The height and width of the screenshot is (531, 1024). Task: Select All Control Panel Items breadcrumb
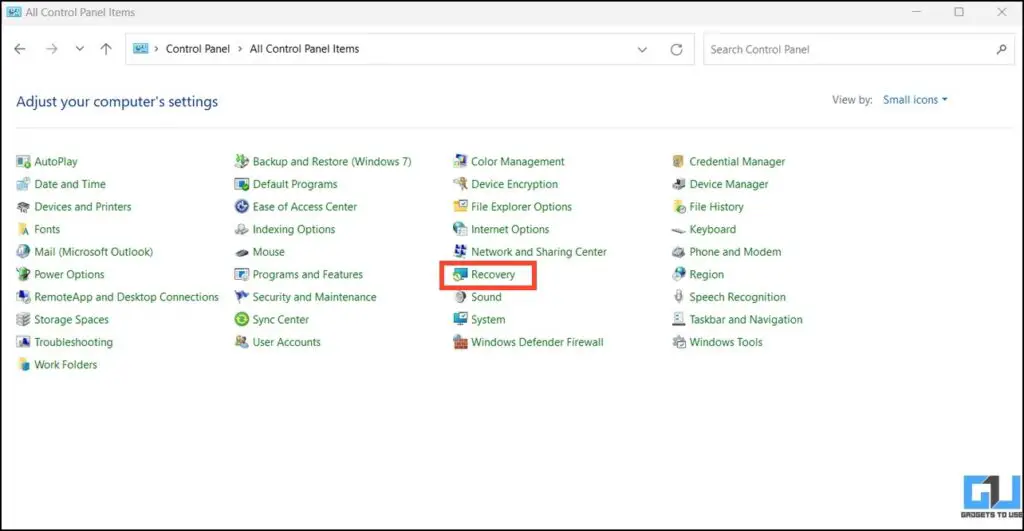click(x=304, y=49)
